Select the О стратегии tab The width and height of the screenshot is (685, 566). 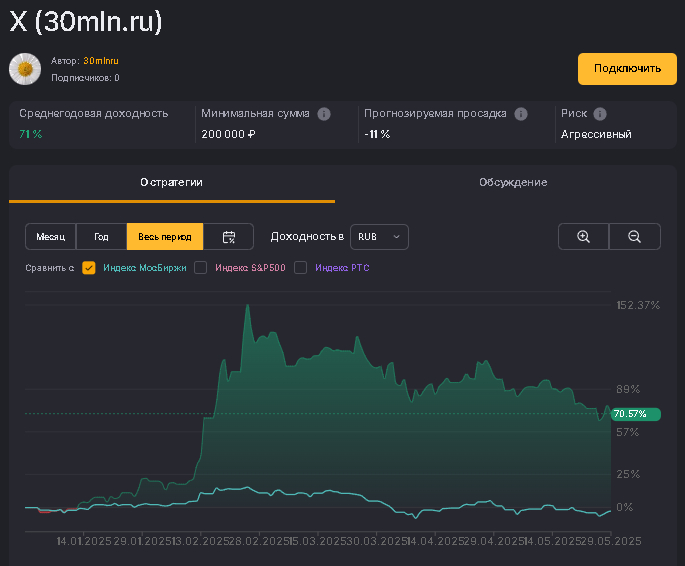172,182
